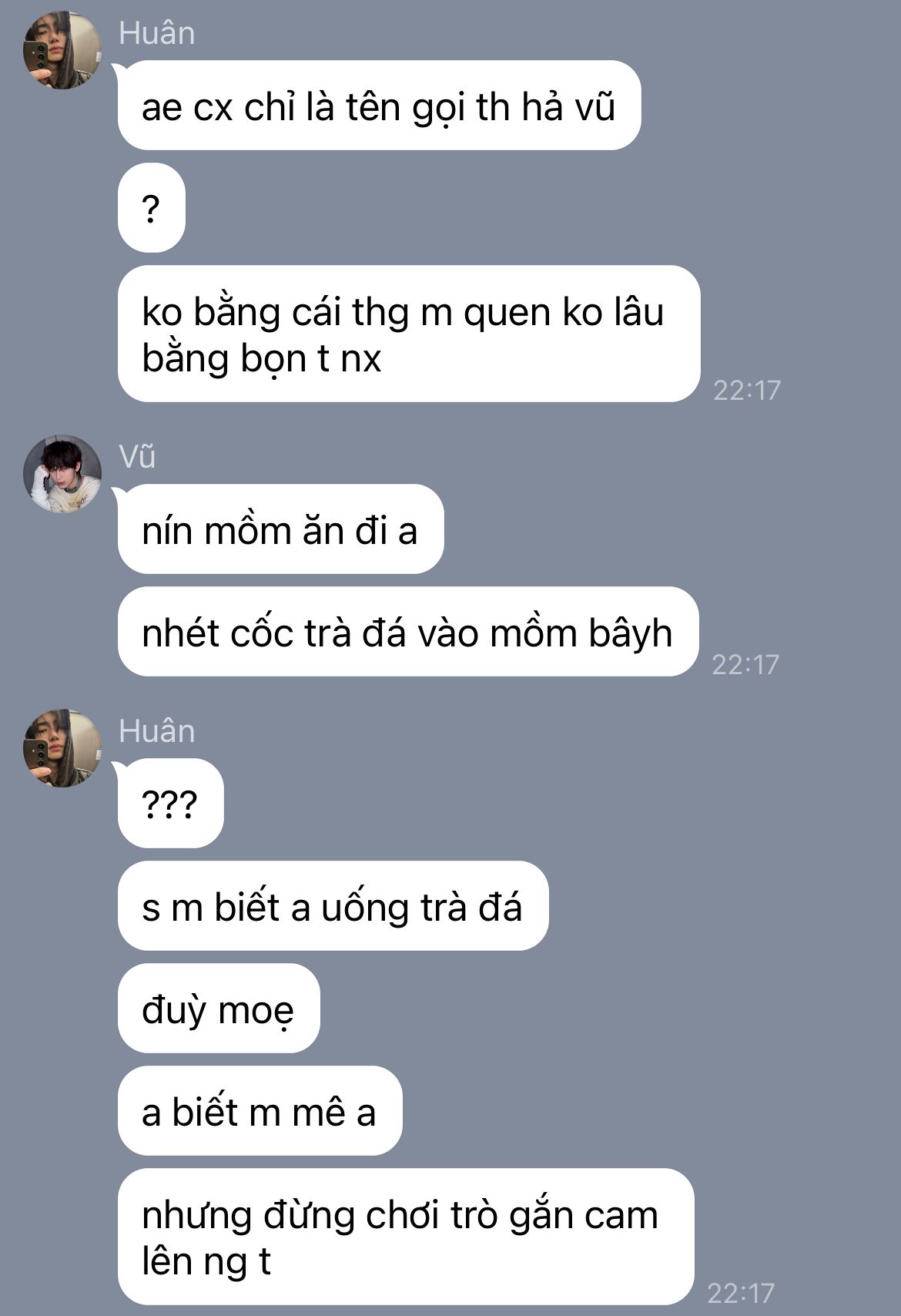Tap 22:17 timestamp beside Vũ's trà đá message
Screen dimensions: 901x1316
coord(745,664)
